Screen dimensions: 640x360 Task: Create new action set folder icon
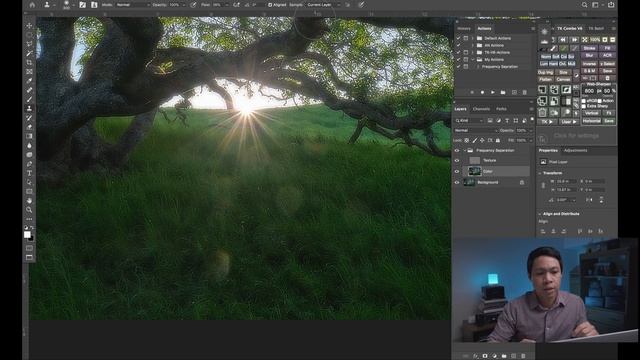pyautogui.click(x=503, y=92)
